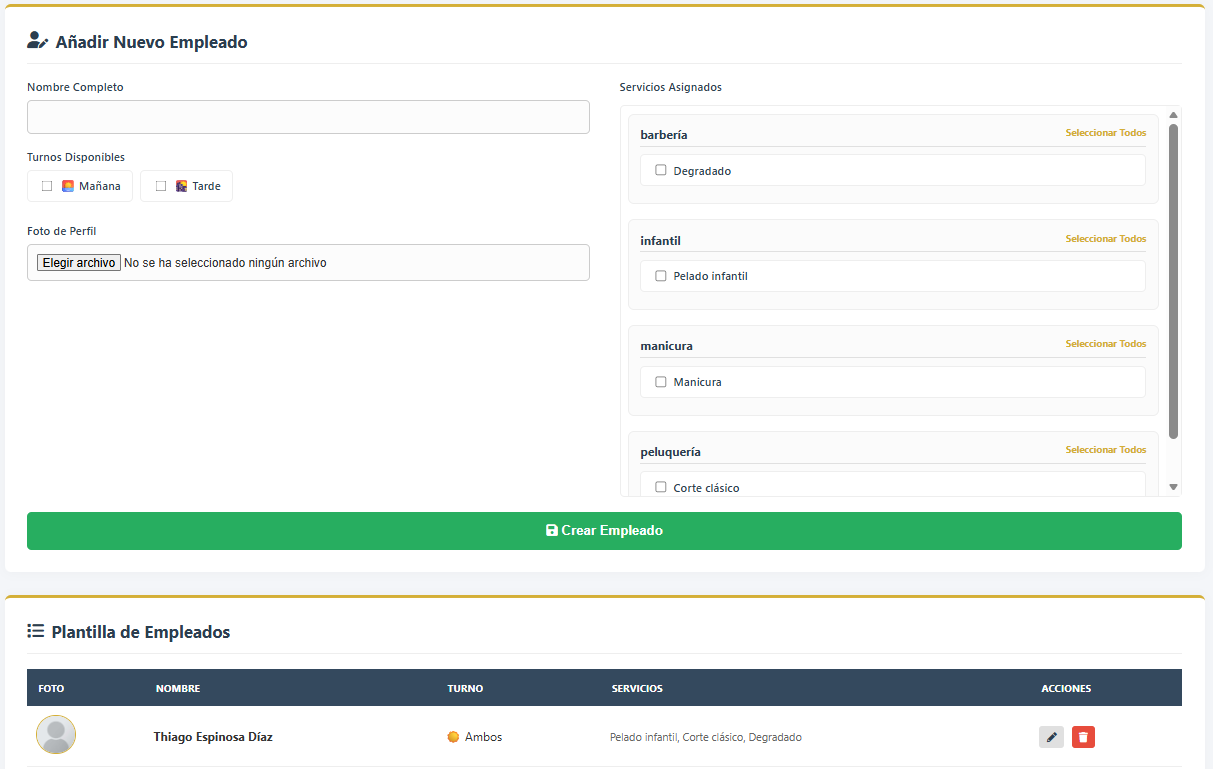Check the Manicura service checkbox
Viewport: 1213px width, 769px height.
coord(660,381)
